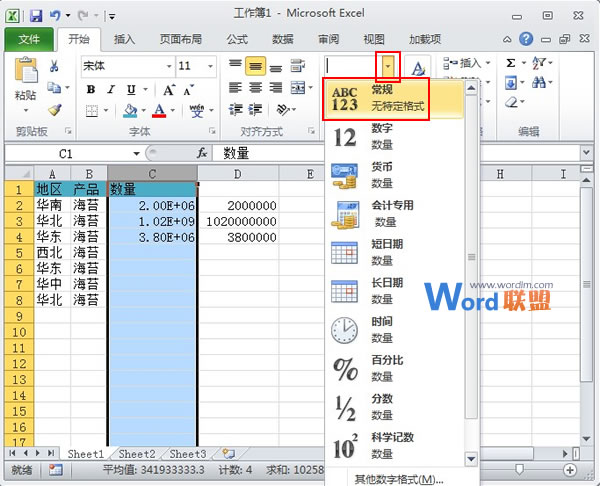The image size is (600, 486).
Task: Click the fx insert function icon
Action: click(x=202, y=153)
